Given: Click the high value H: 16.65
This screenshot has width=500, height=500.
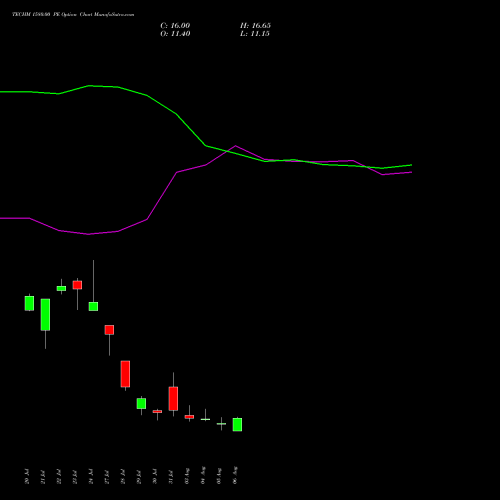Looking at the screenshot, I should click(255, 26).
